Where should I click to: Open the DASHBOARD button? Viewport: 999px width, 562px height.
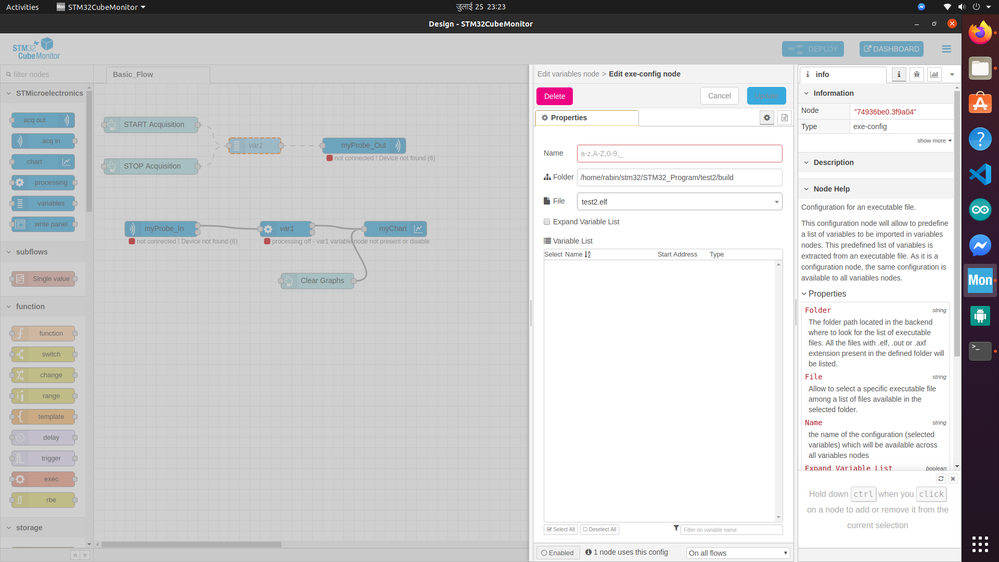click(891, 49)
